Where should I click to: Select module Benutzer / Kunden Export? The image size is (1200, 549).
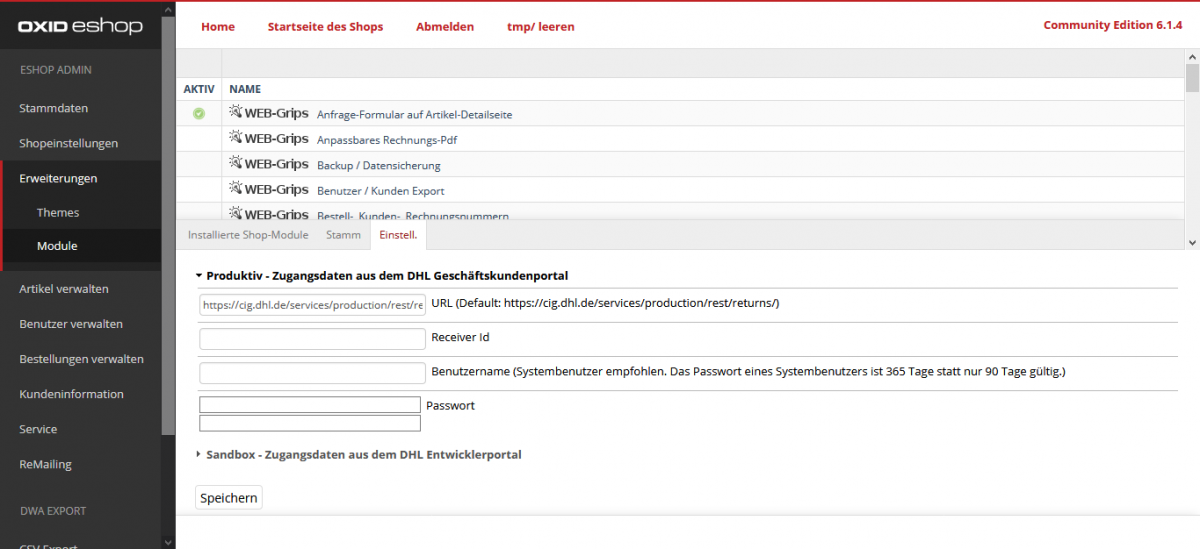(x=381, y=191)
